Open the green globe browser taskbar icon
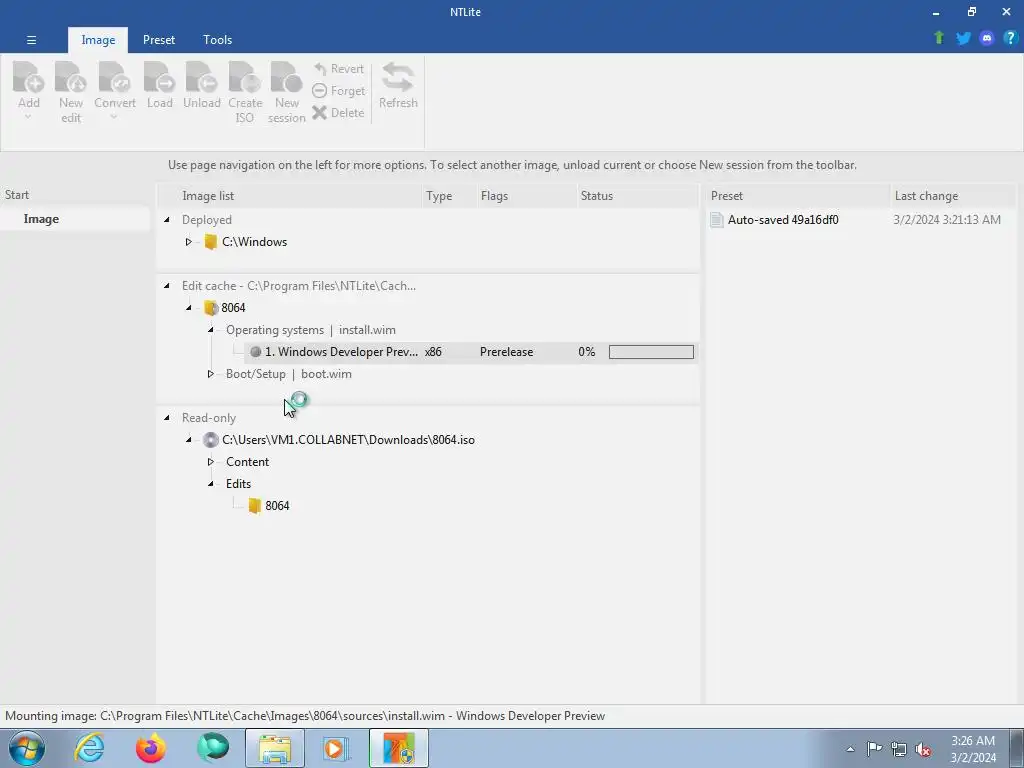 pyautogui.click(x=213, y=748)
